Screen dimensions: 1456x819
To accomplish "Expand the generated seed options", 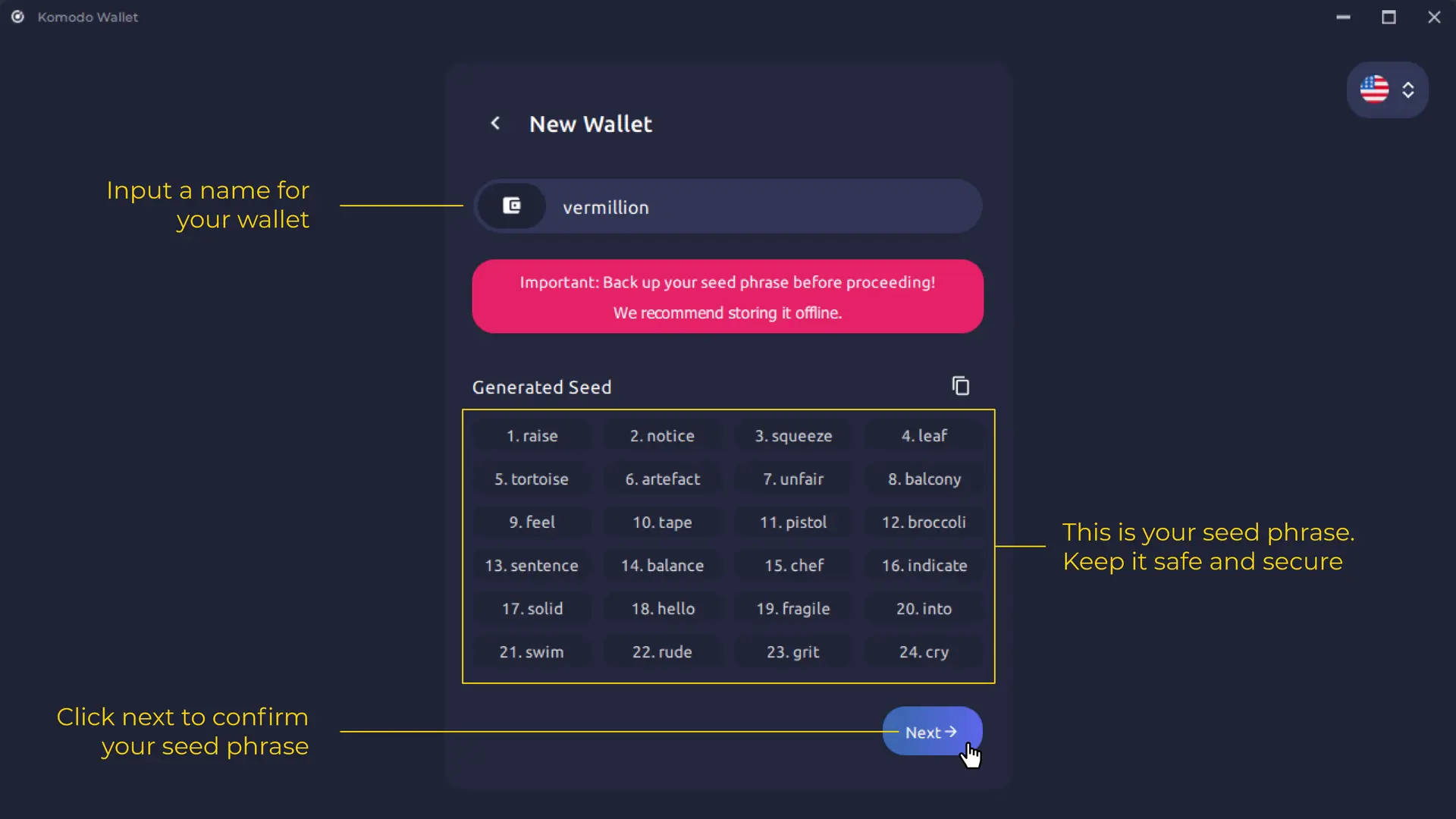I will [x=960, y=385].
